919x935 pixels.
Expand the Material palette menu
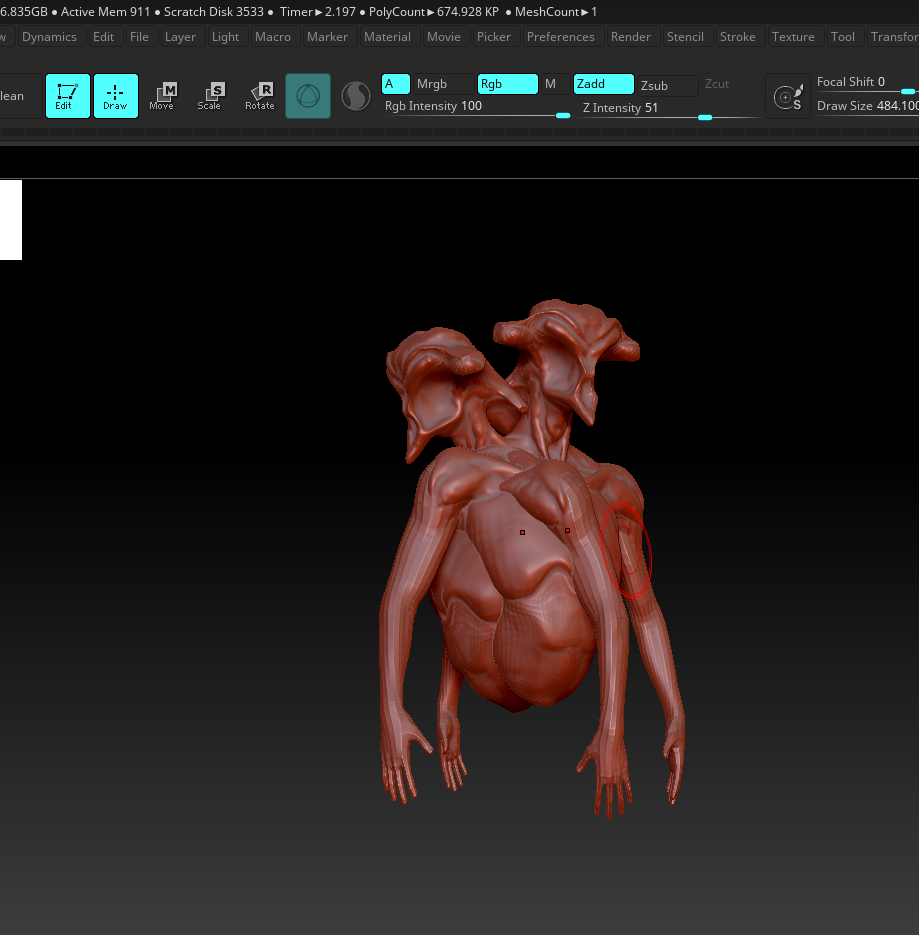387,37
